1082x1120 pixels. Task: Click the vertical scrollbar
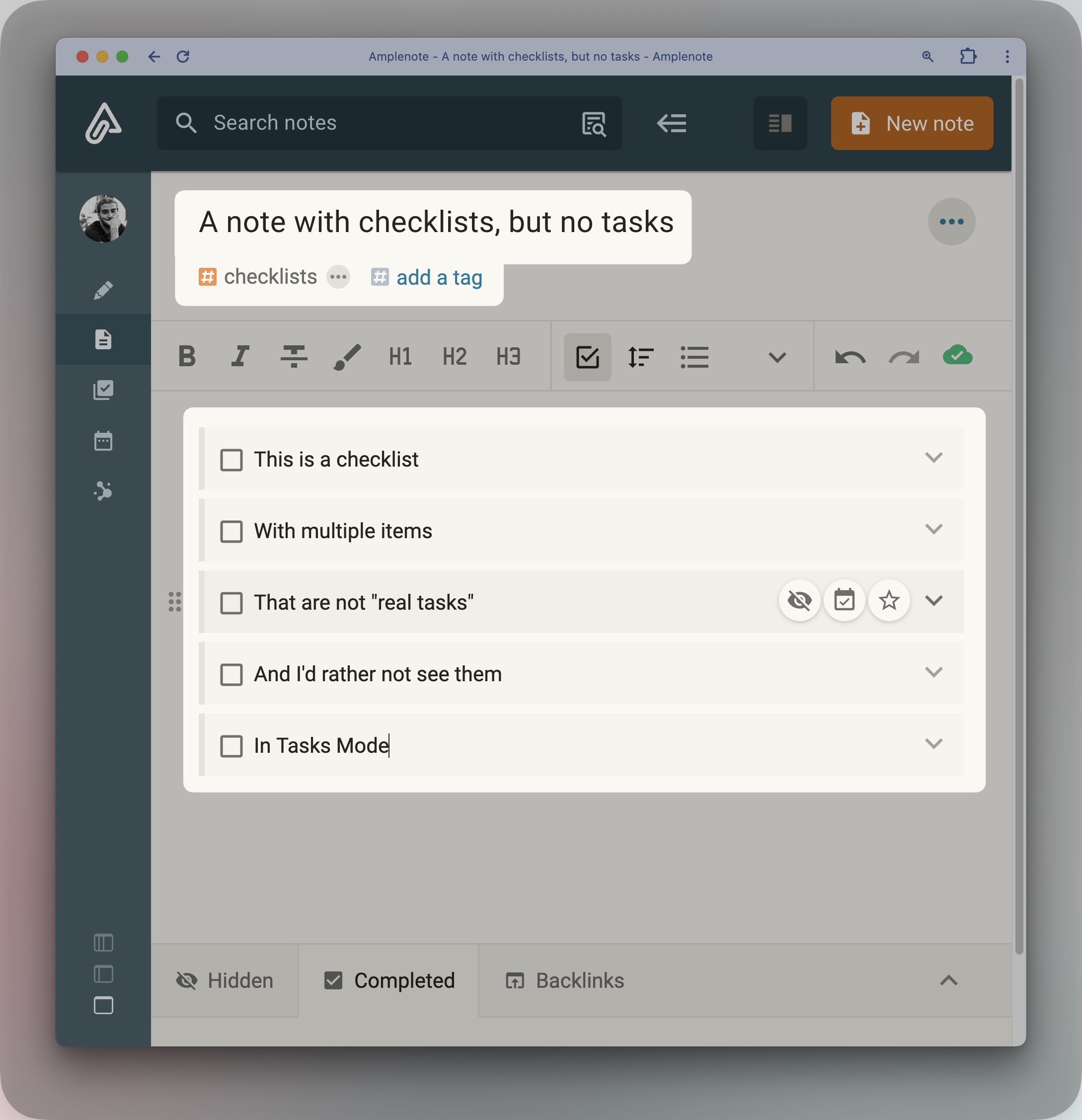(1018, 516)
